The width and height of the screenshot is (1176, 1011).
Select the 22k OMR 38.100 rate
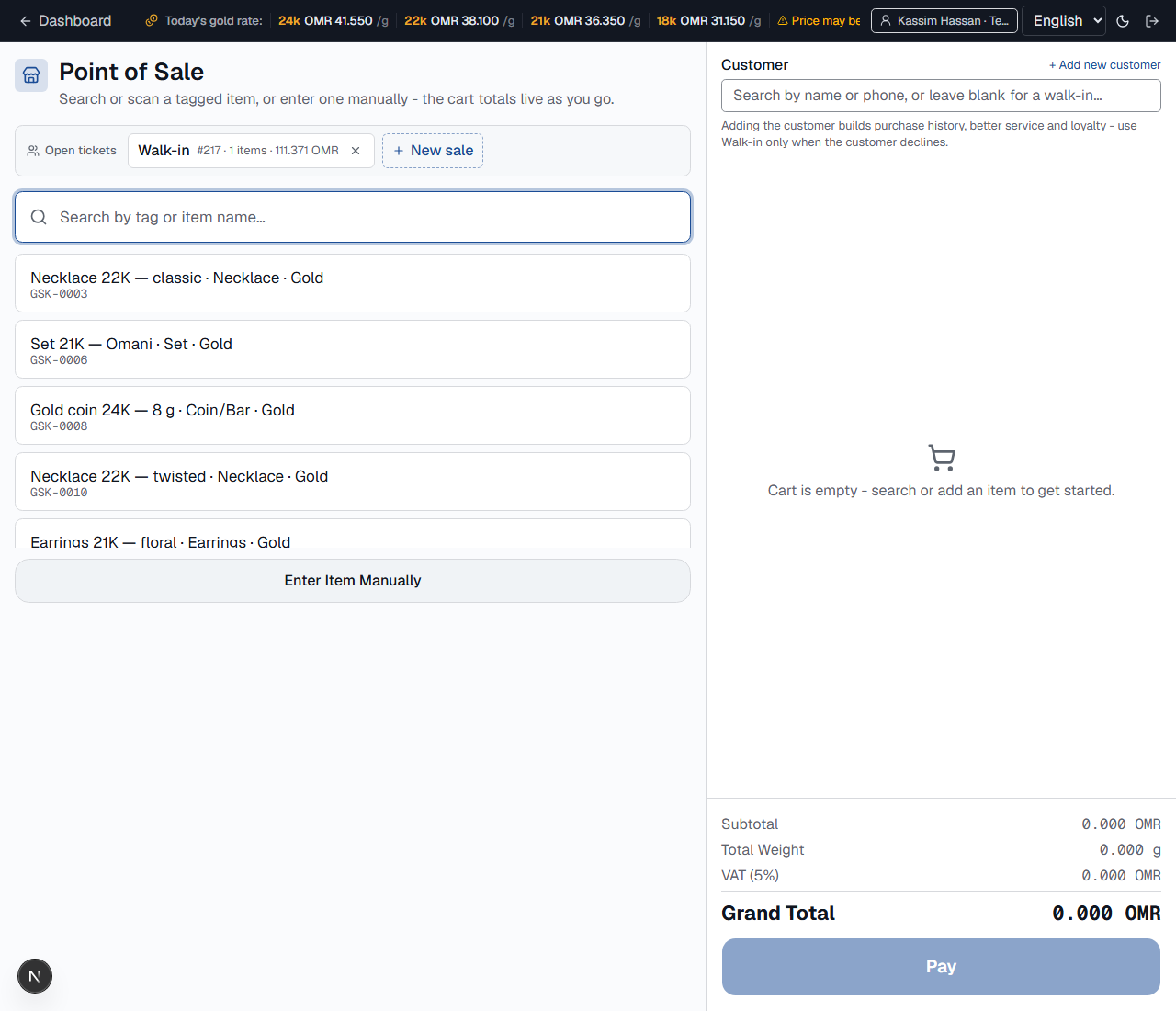click(459, 20)
